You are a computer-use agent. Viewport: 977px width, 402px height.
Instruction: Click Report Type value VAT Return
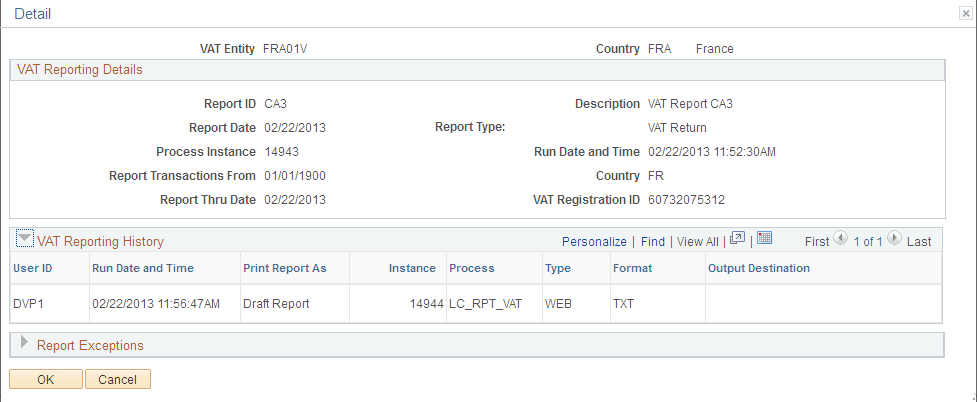(677, 128)
